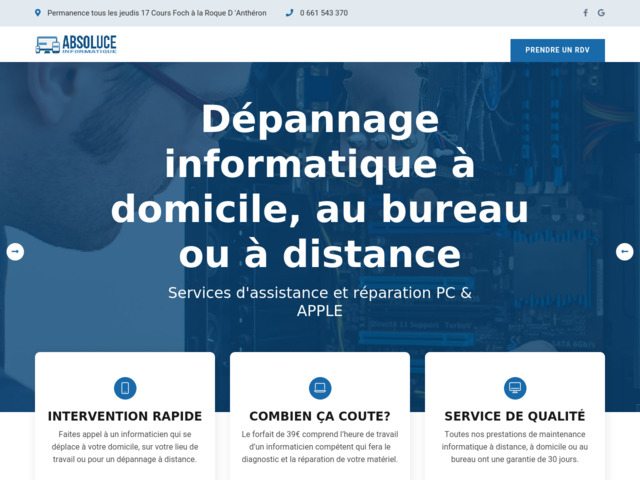Click the forfait de 39€ description text
The height and width of the screenshot is (480, 640).
coord(320,447)
